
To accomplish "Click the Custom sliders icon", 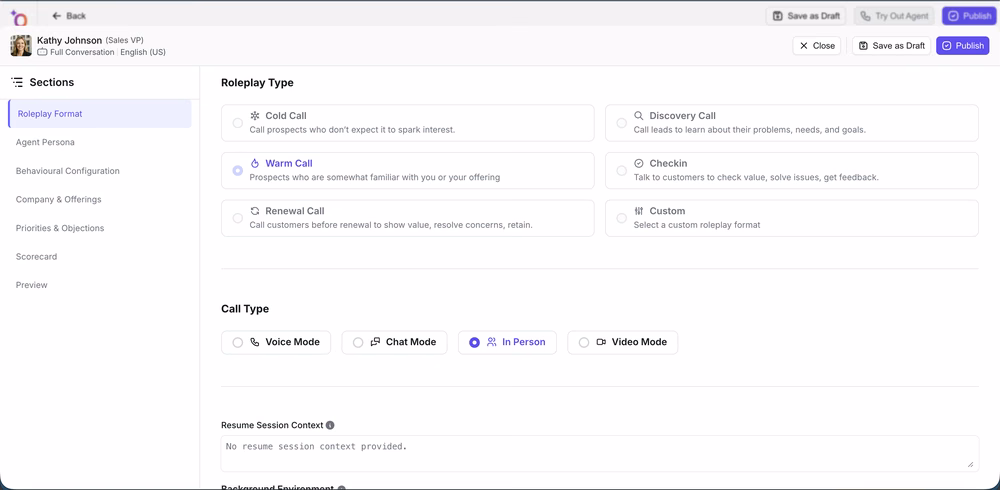I will pyautogui.click(x=638, y=211).
